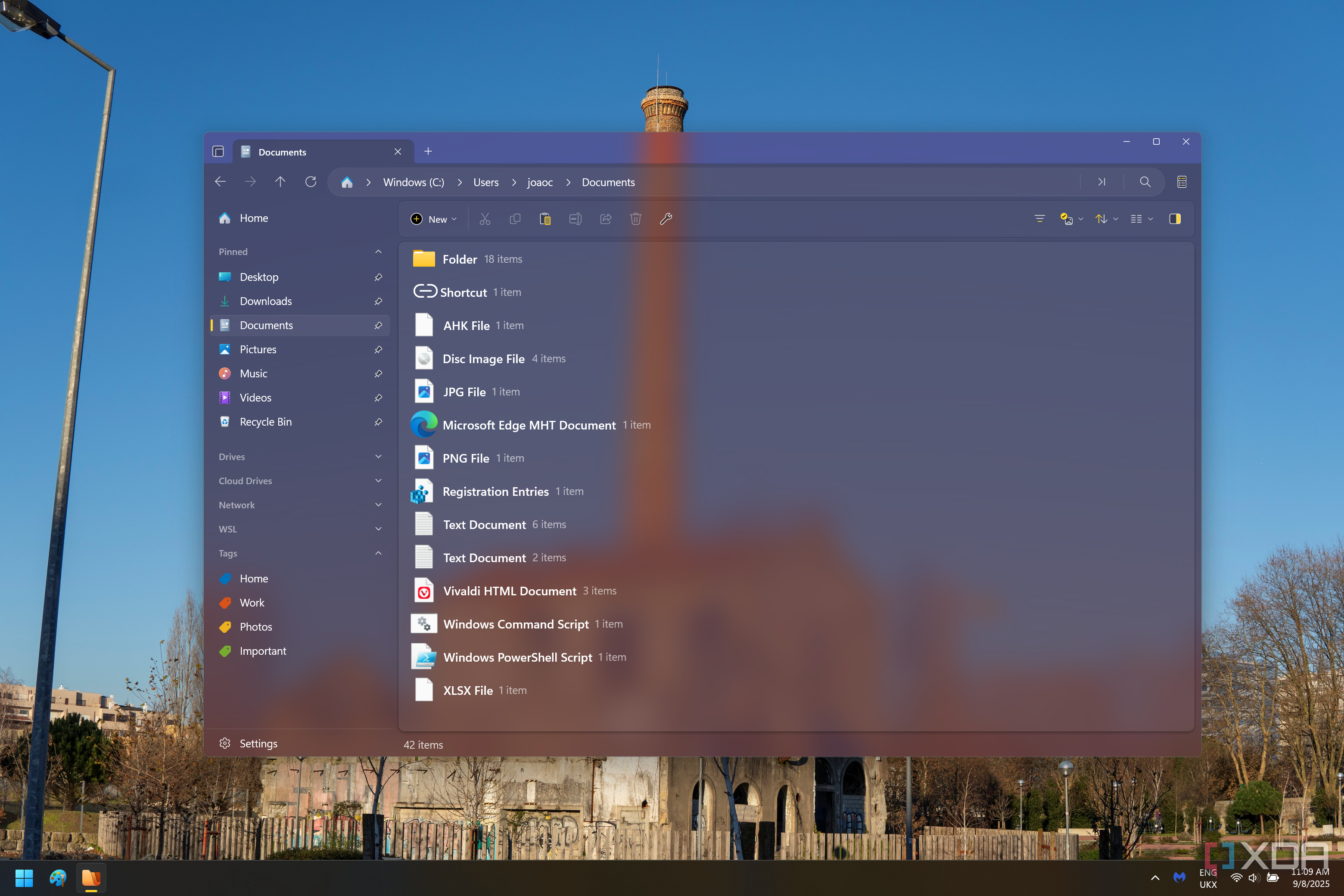
Task: Go up one directory with up arrow
Action: (280, 182)
